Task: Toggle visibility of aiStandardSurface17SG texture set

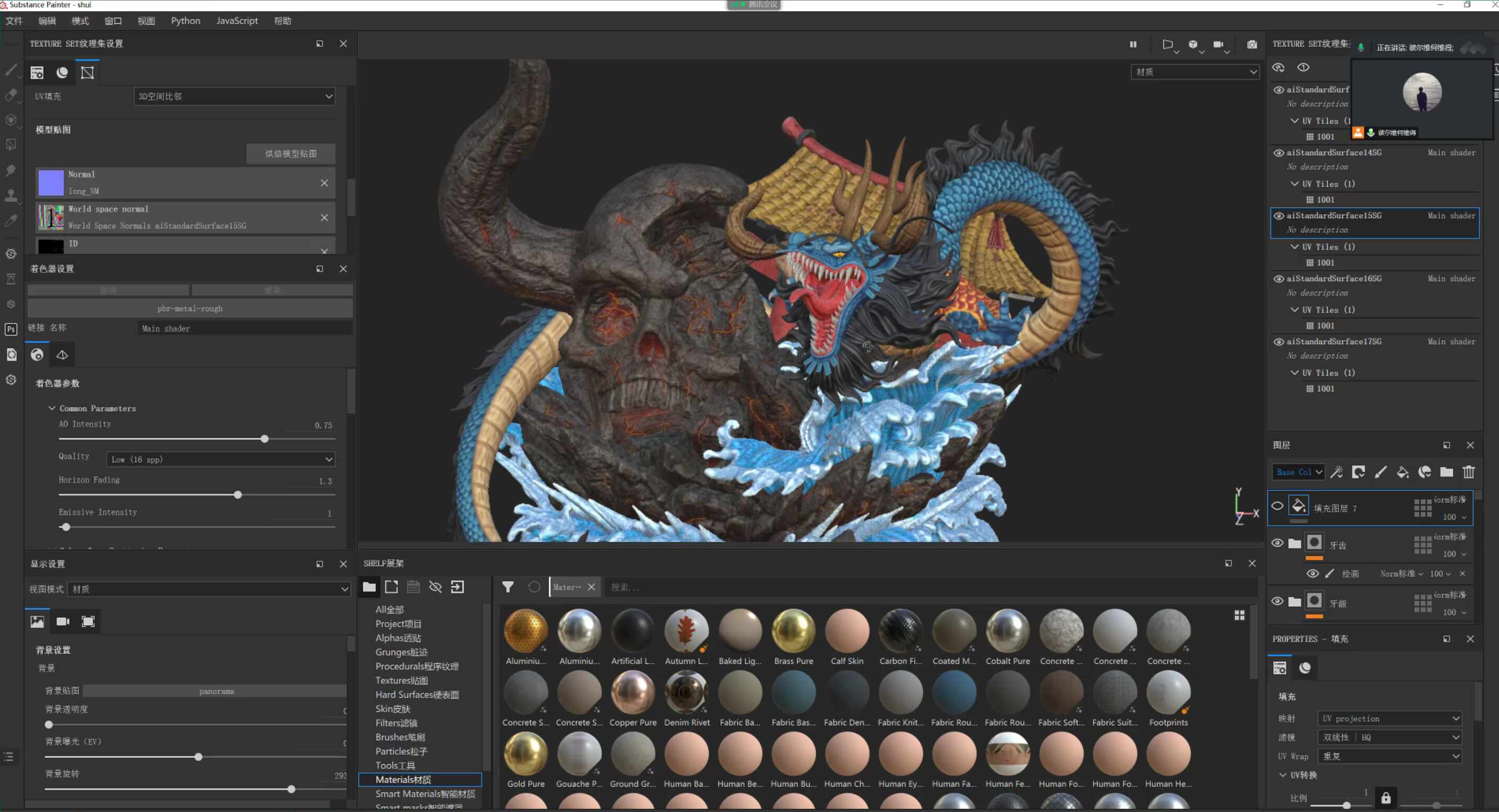Action: coord(1279,342)
